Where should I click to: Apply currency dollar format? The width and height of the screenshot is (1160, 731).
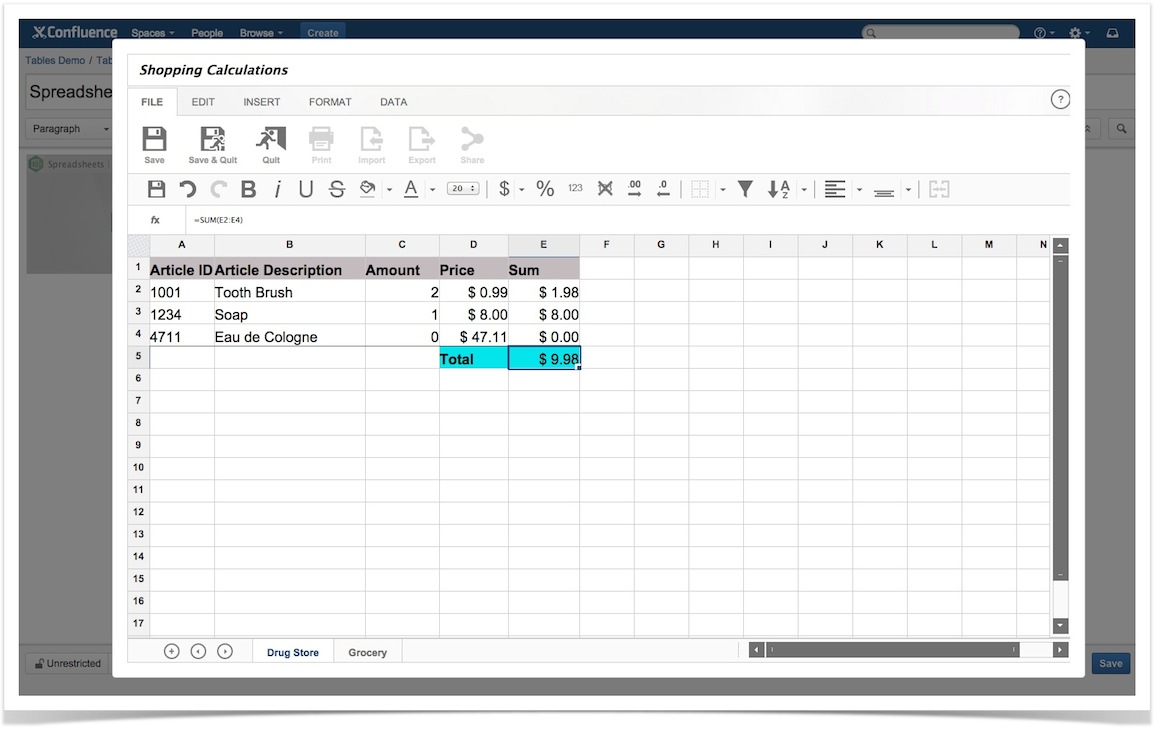(x=505, y=189)
